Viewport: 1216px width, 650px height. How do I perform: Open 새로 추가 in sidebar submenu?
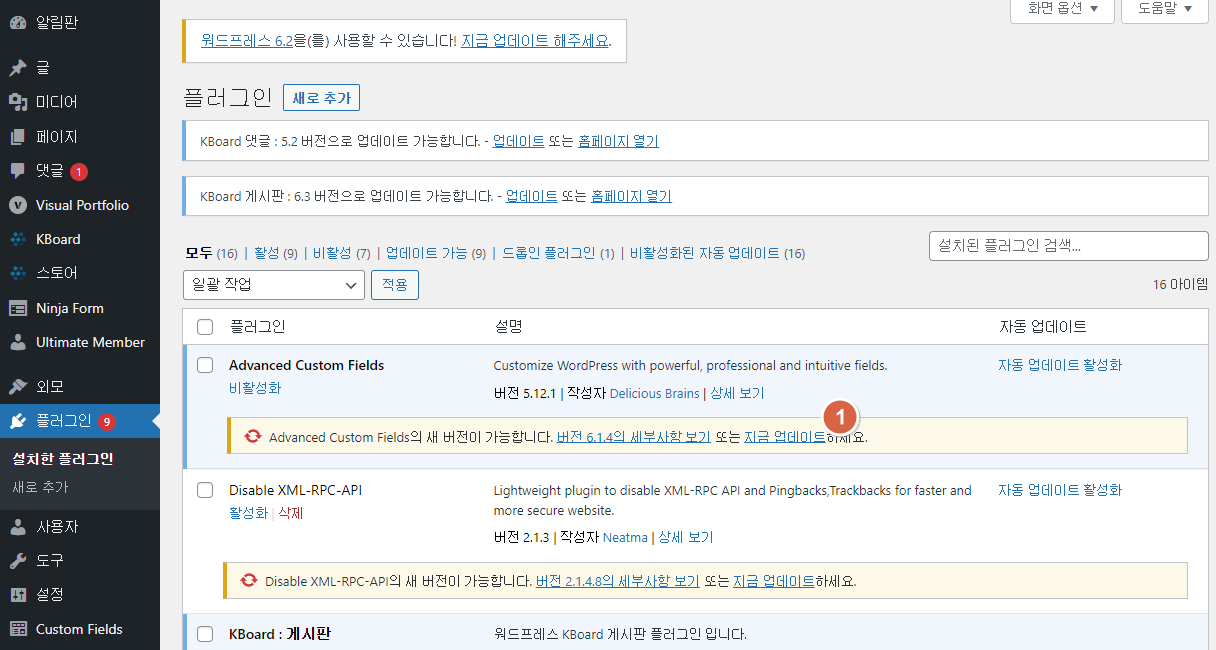coord(40,487)
